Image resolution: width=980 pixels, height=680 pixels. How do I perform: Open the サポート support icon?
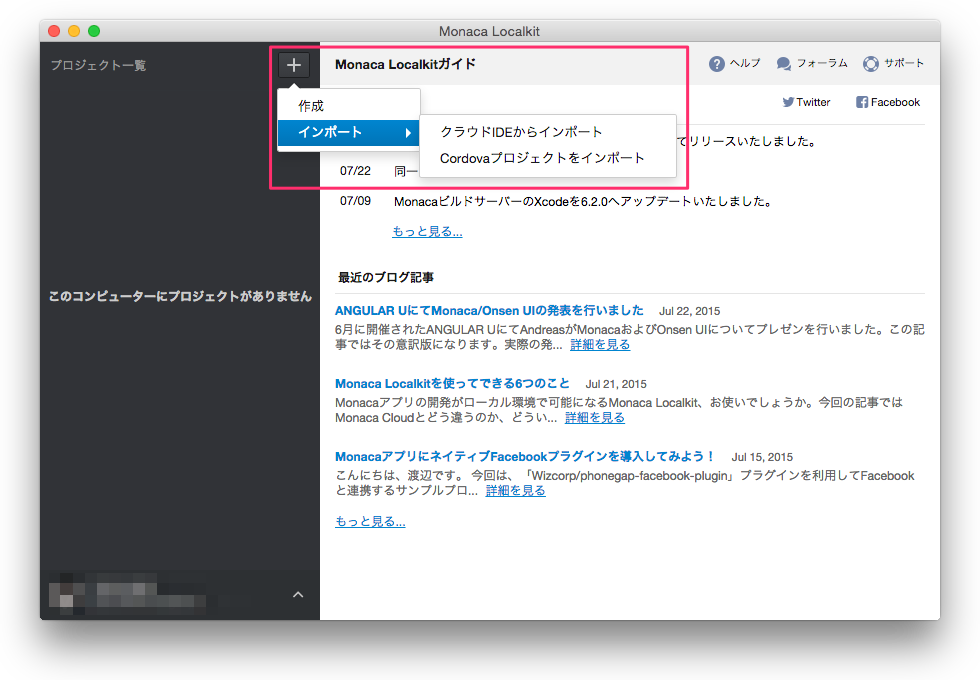870,64
